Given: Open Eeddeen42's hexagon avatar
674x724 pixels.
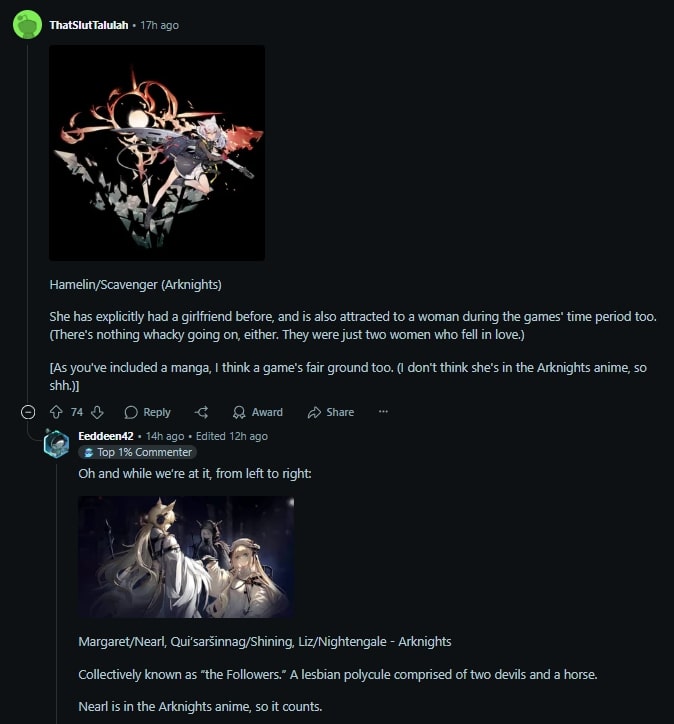Looking at the screenshot, I should coord(56,444).
